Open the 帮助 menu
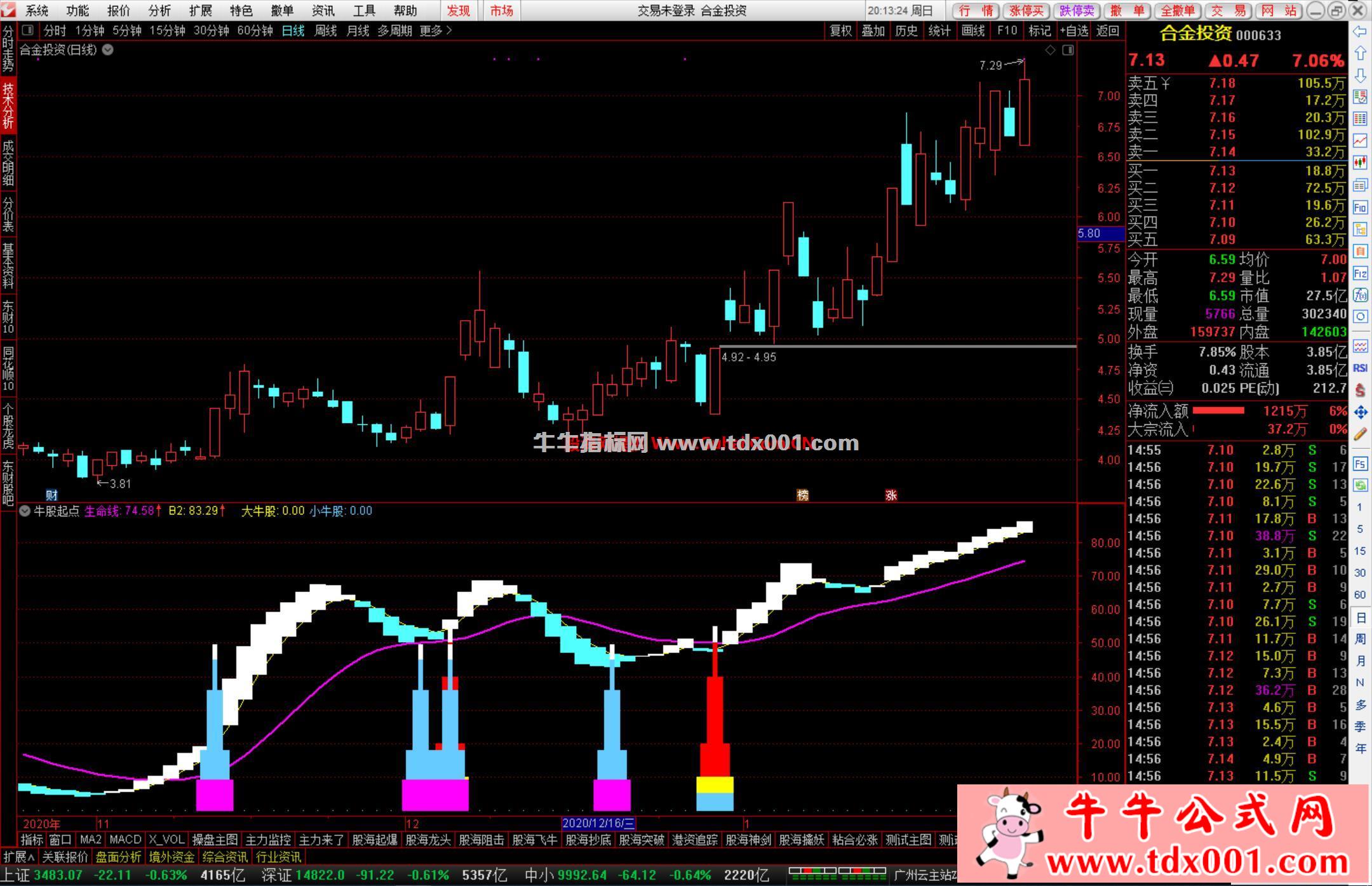Image resolution: width=1372 pixels, height=886 pixels. [x=405, y=11]
